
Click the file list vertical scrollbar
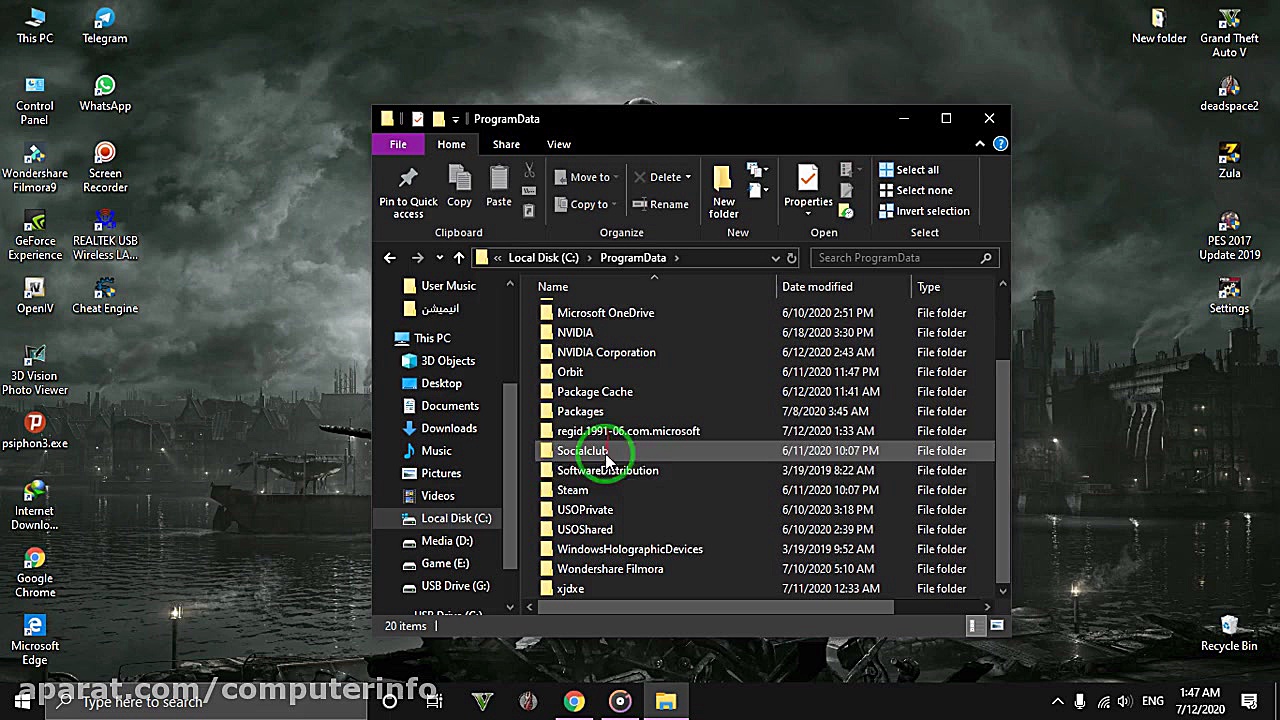click(1003, 470)
